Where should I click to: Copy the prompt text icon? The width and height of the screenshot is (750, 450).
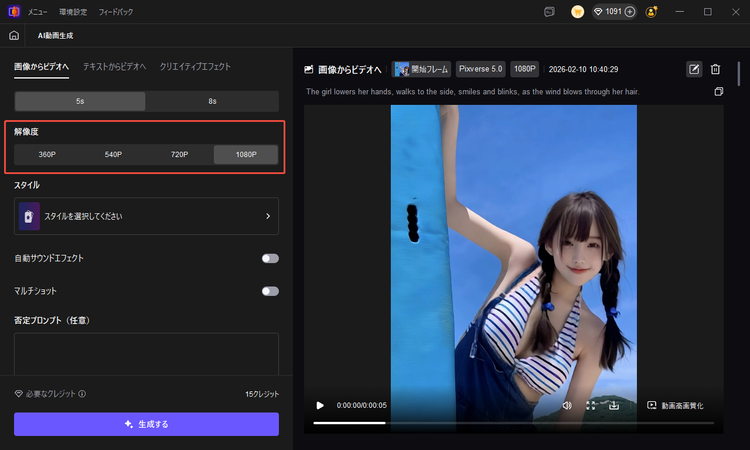pos(718,91)
